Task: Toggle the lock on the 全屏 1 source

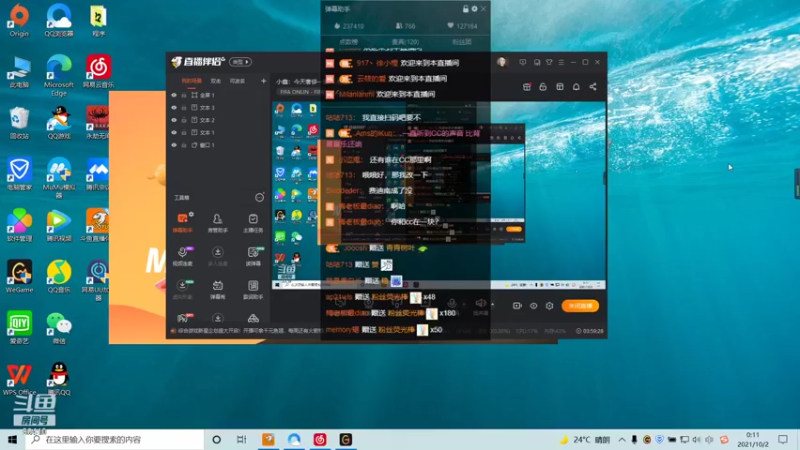Action: point(184,95)
